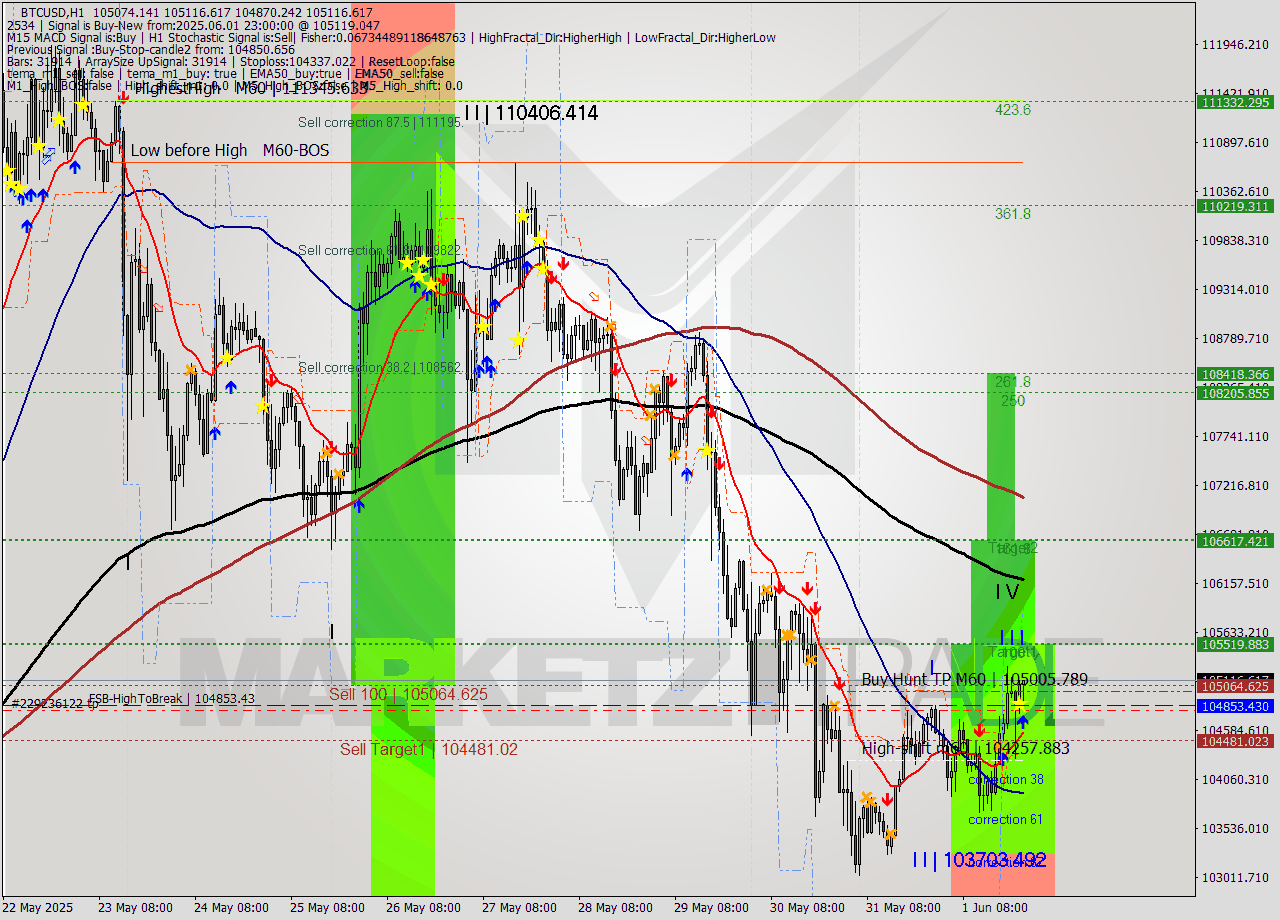The image size is (1280, 920).
Task: Click the white hollow arrow icon near 28 May
Action: point(592,296)
